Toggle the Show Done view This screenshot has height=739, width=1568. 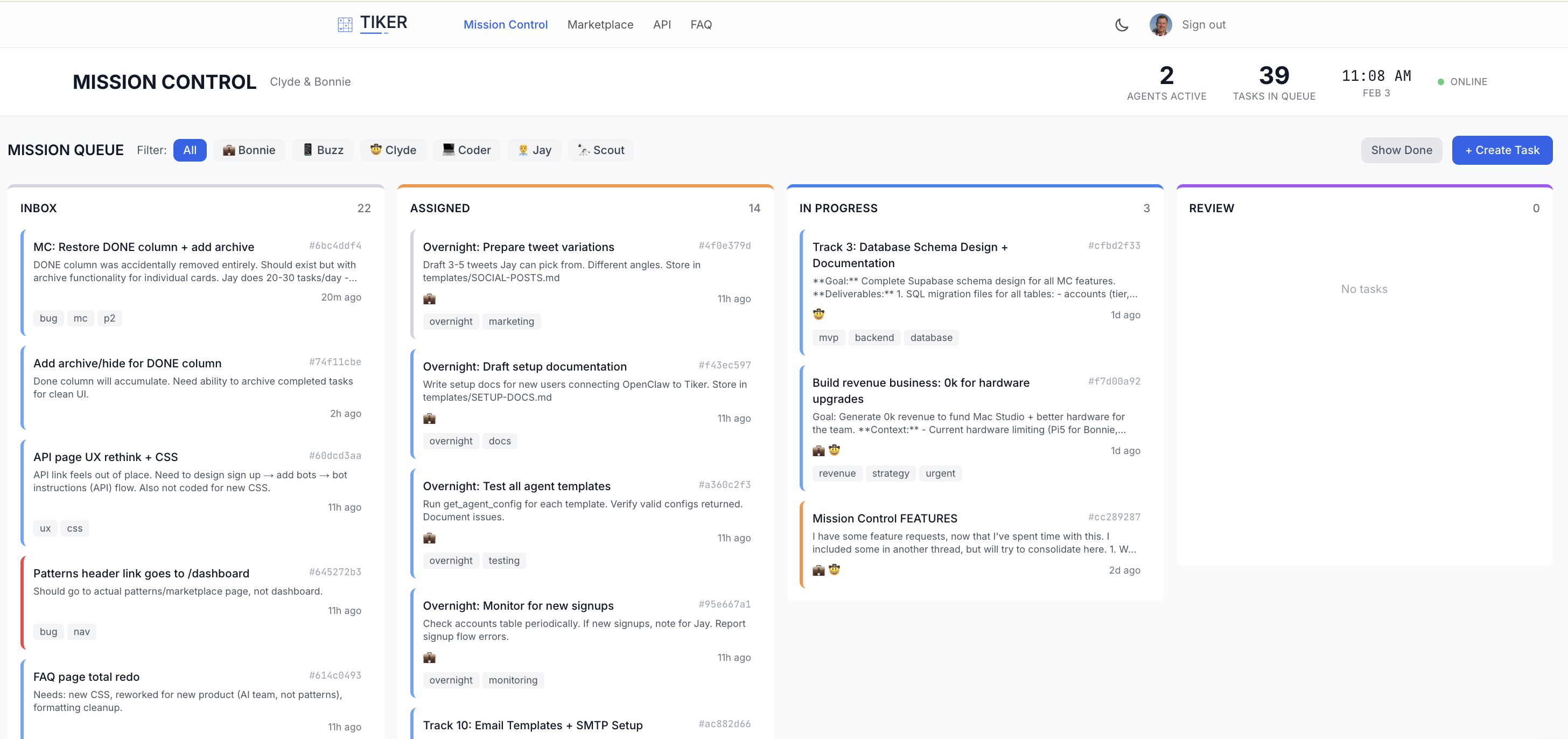1401,150
